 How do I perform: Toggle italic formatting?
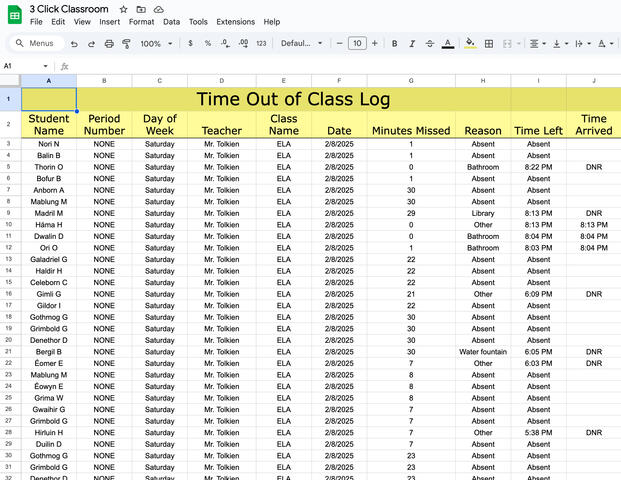coord(412,44)
